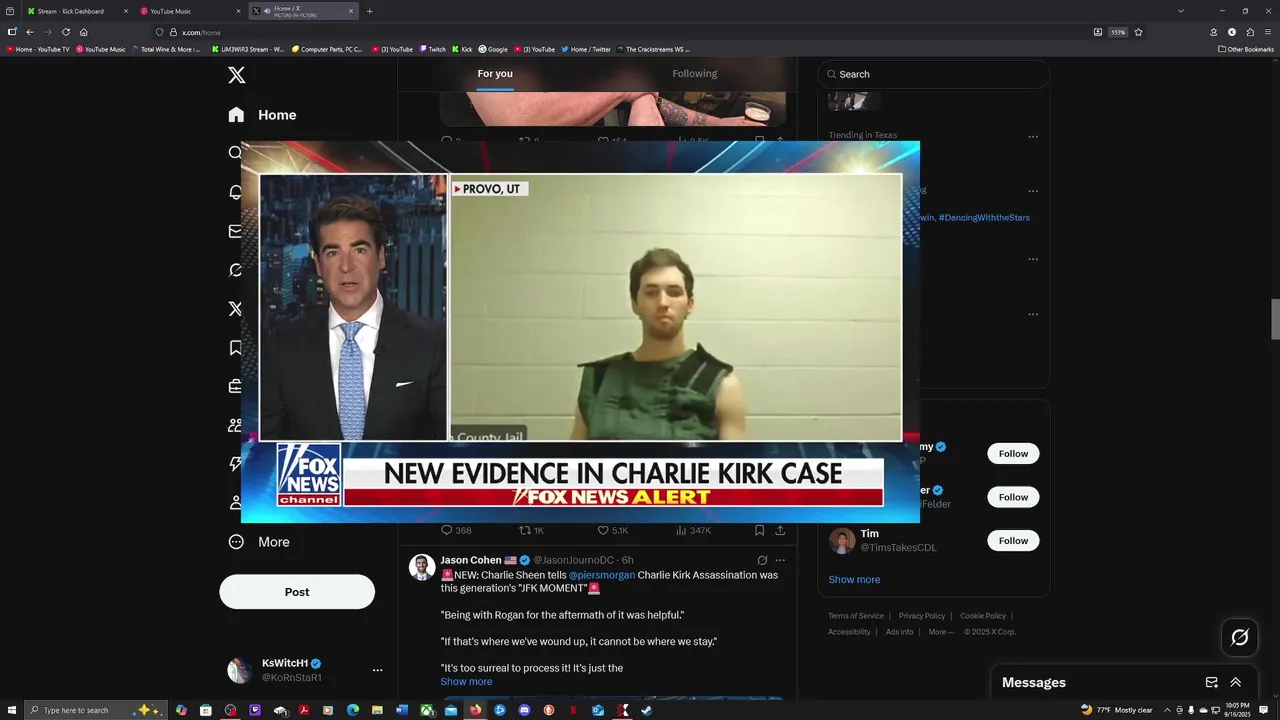Viewport: 1280px width, 720px height.
Task: Toggle picture-in-picture icon in the address bar
Action: click(x=1098, y=32)
